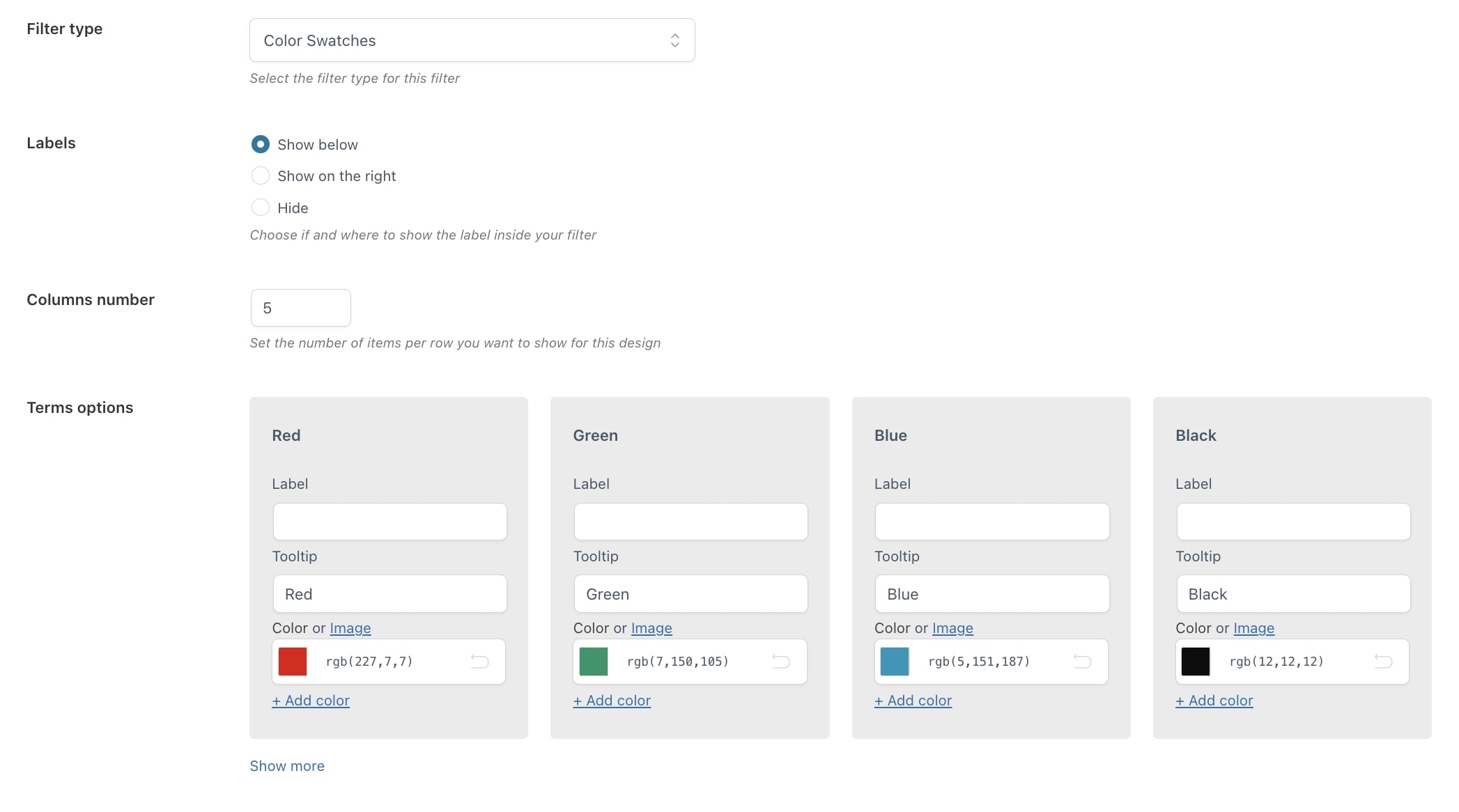Click the Red term Label field
Viewport: 1459px width, 812px height.
pos(389,522)
